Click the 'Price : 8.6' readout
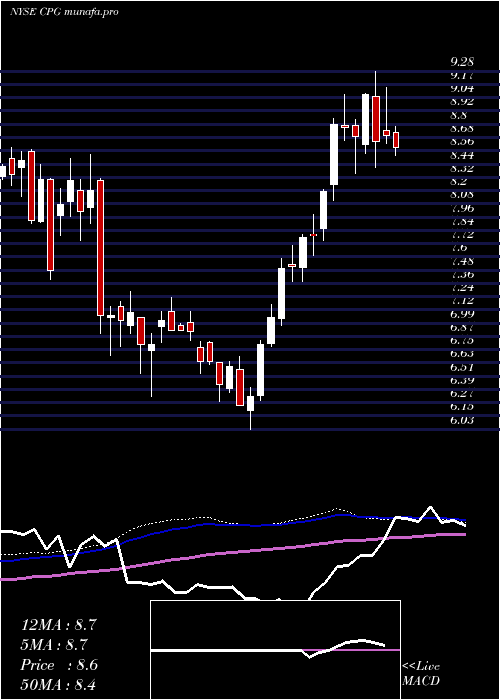 [59, 665]
